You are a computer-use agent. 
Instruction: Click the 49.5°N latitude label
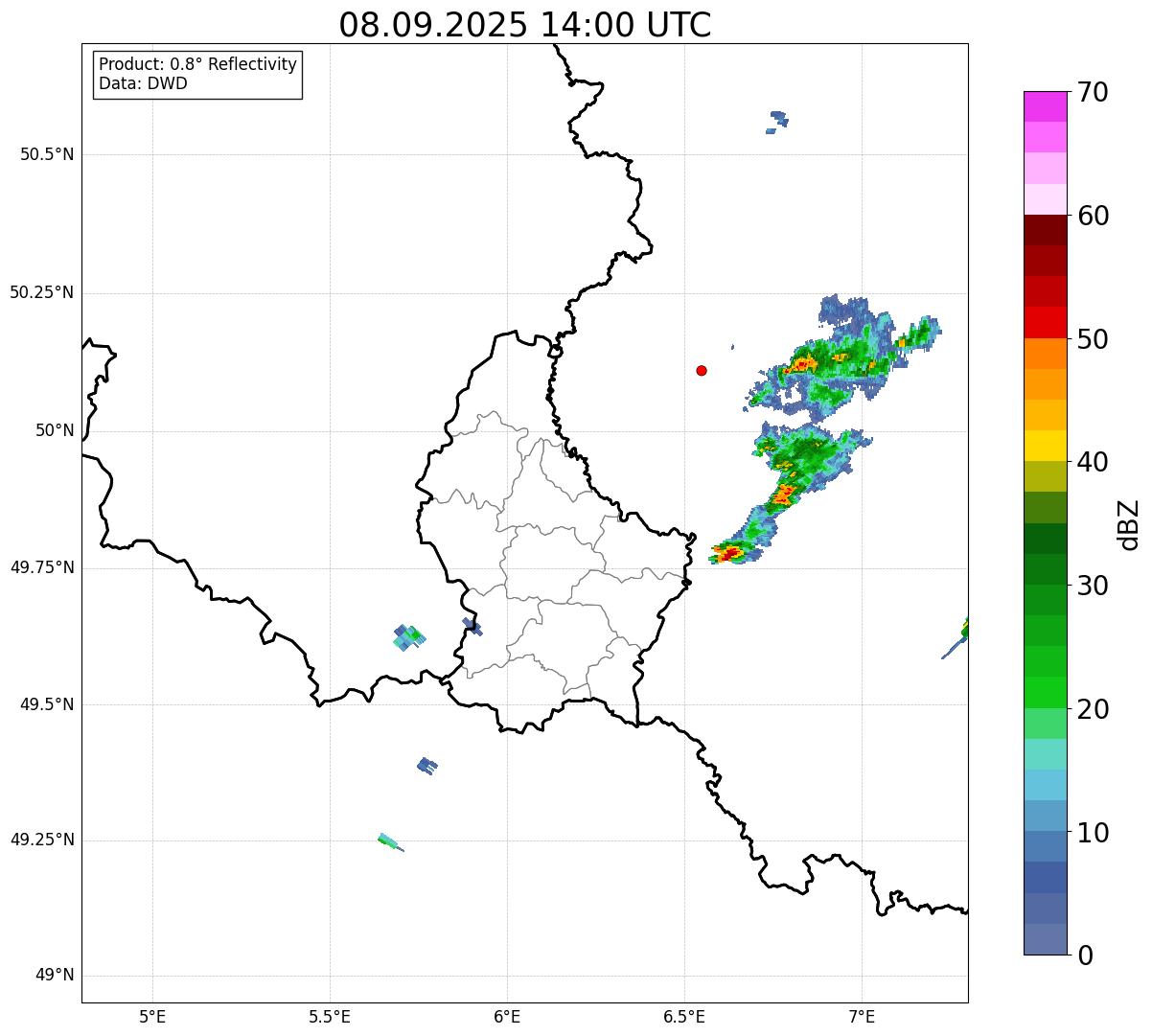click(x=47, y=704)
